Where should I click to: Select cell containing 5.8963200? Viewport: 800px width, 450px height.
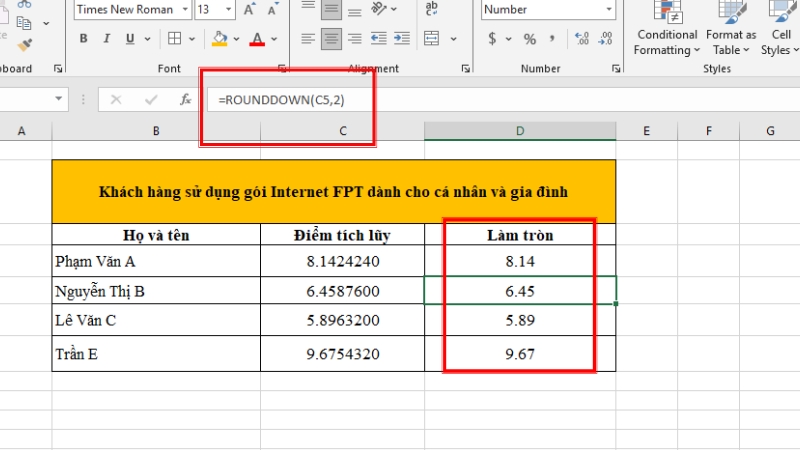[x=342, y=320]
